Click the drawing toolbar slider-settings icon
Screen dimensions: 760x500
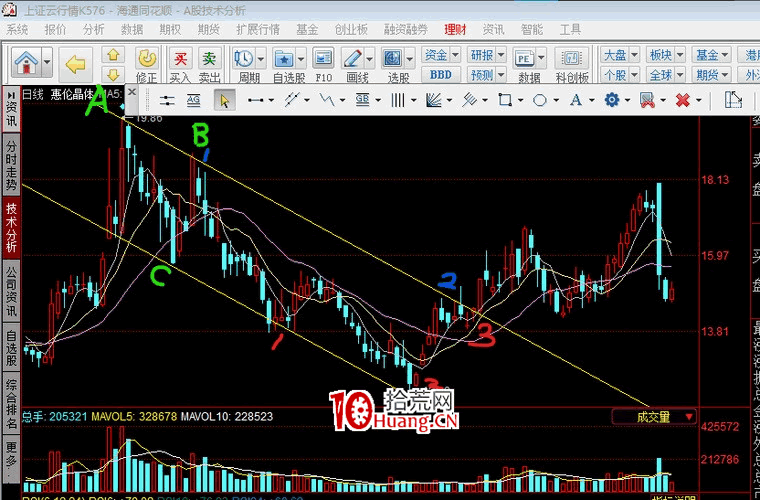pyautogui.click(x=167, y=100)
